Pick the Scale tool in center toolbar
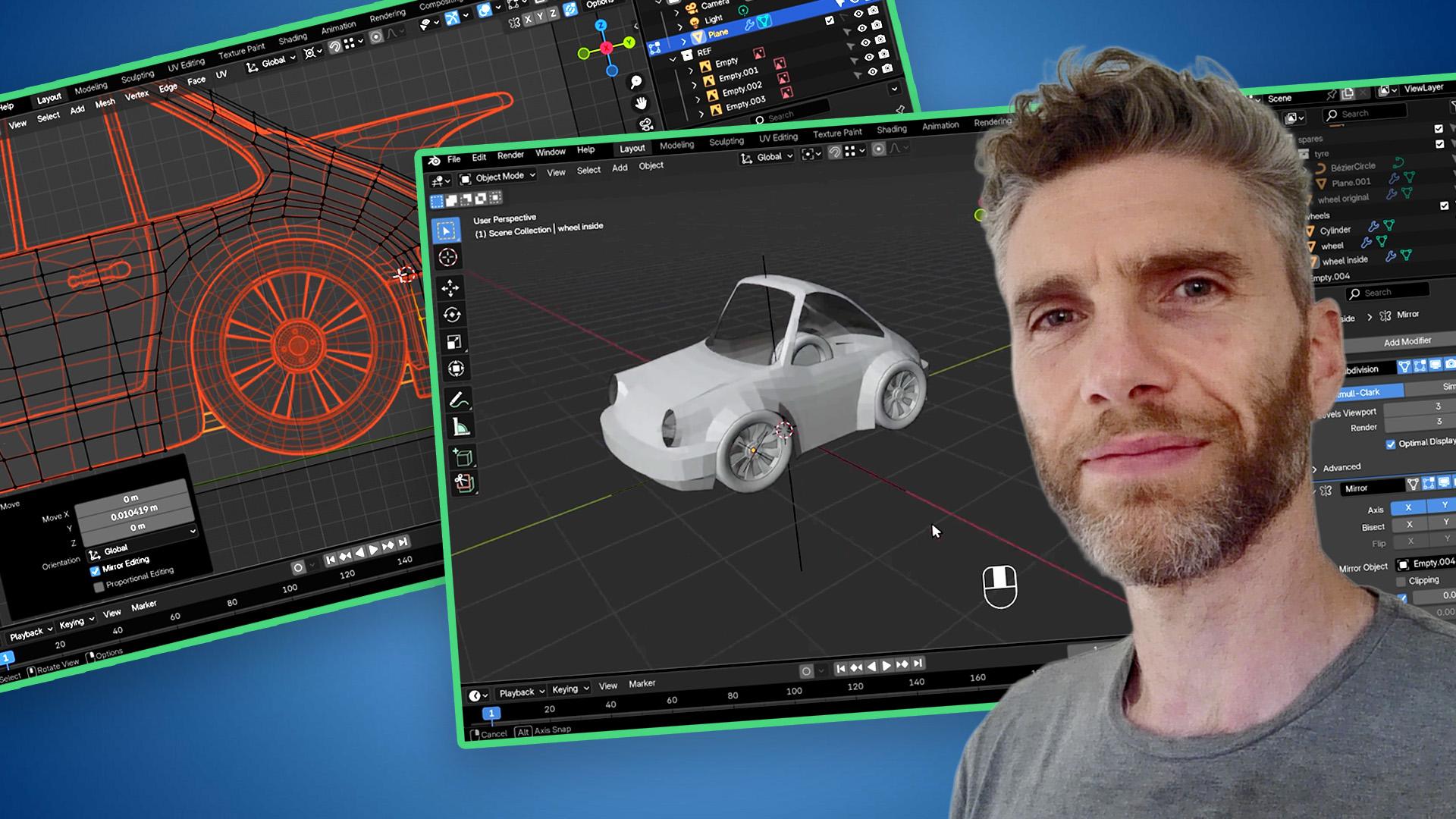The width and height of the screenshot is (1456, 819). pos(453,342)
